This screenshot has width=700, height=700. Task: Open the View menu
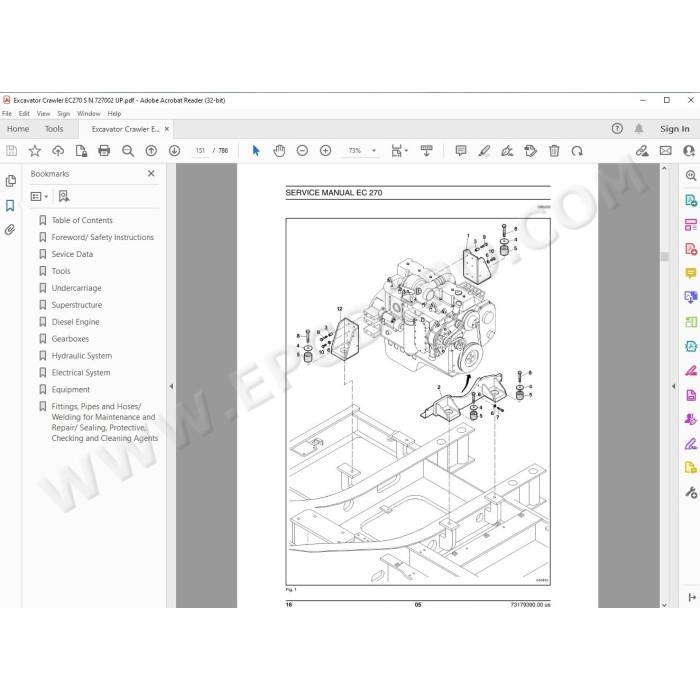(x=43, y=113)
